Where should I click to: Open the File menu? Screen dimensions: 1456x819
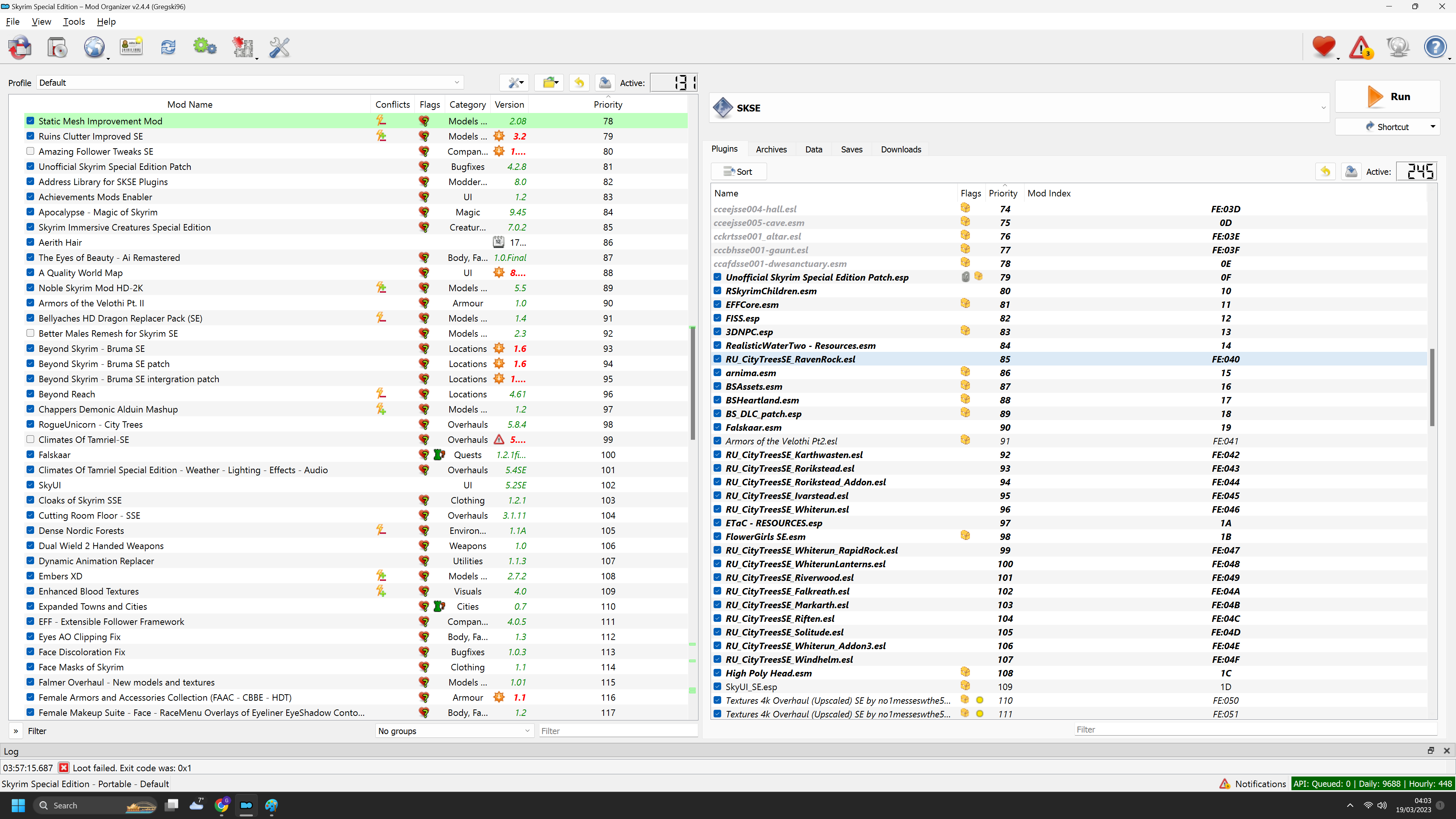[x=13, y=22]
